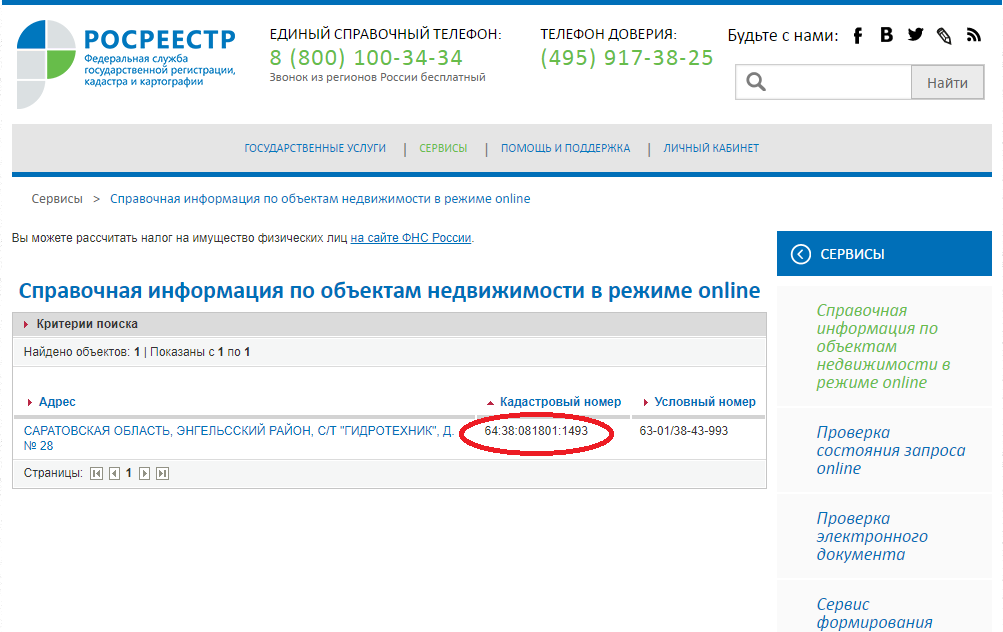Screen dimensions: 1003x632
Task: Click the СЕРВИСЫ sidebar header
Action: pos(884,254)
